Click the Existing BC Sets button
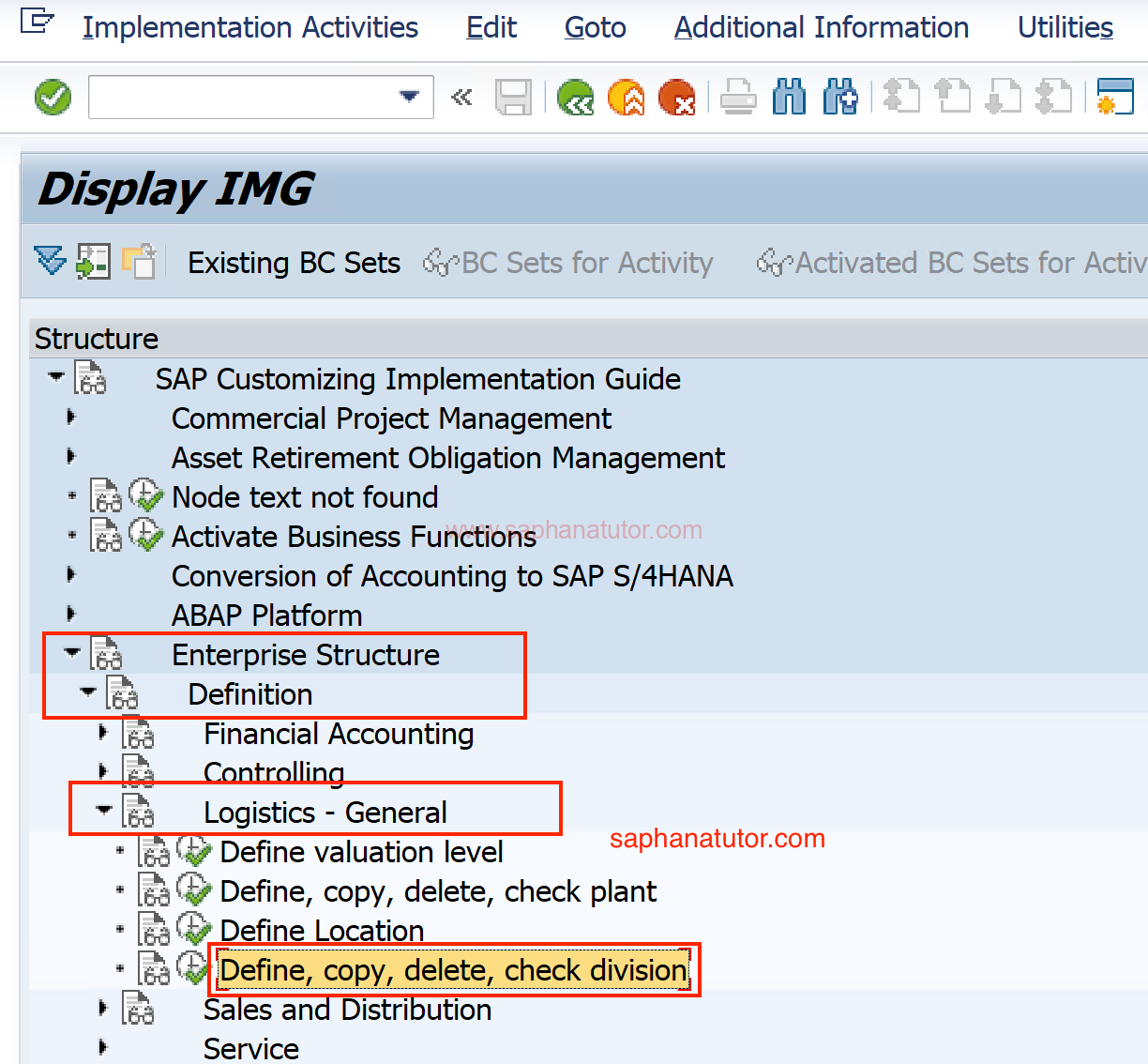 point(295,263)
